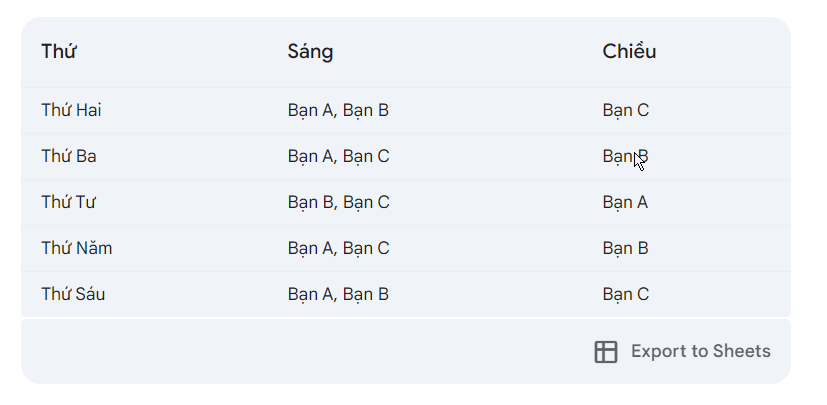Click Bạn C in Thứ Sáu's Chiều cell
827x405 pixels.
pyautogui.click(x=626, y=294)
